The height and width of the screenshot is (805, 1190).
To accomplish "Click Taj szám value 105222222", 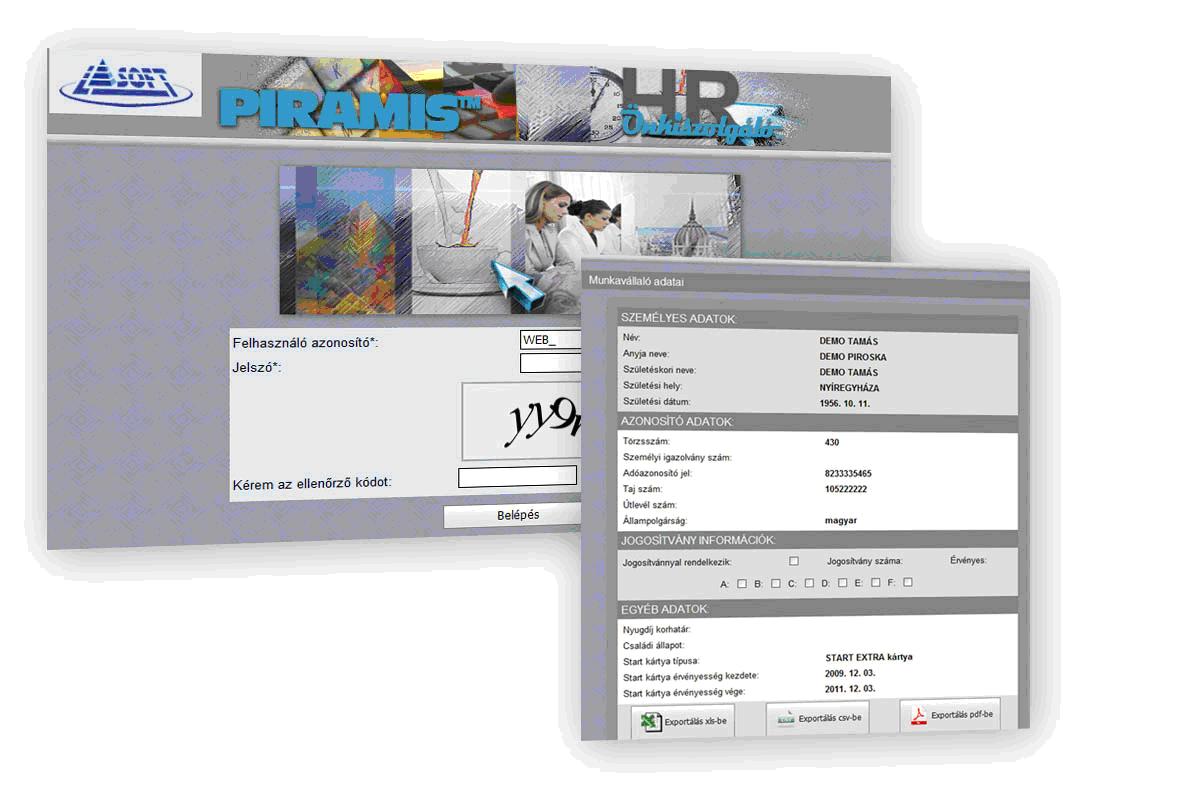I will (845, 489).
